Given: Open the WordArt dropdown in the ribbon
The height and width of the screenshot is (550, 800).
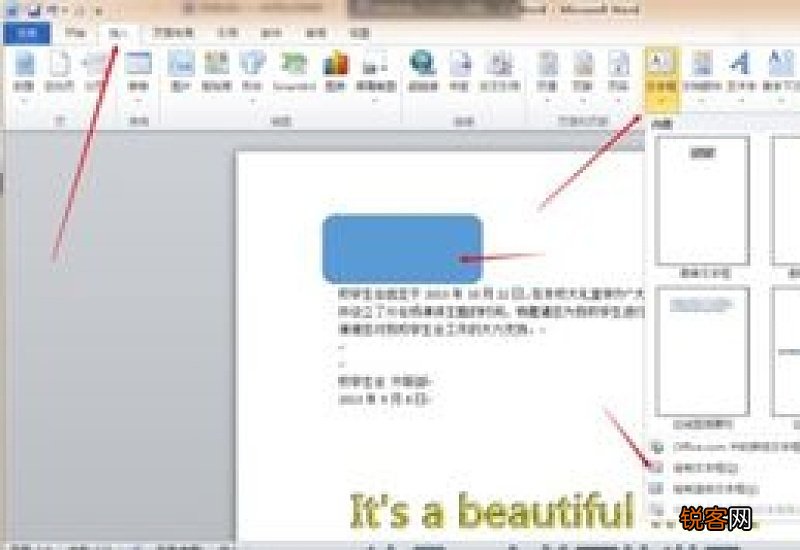Looking at the screenshot, I should point(741,76).
